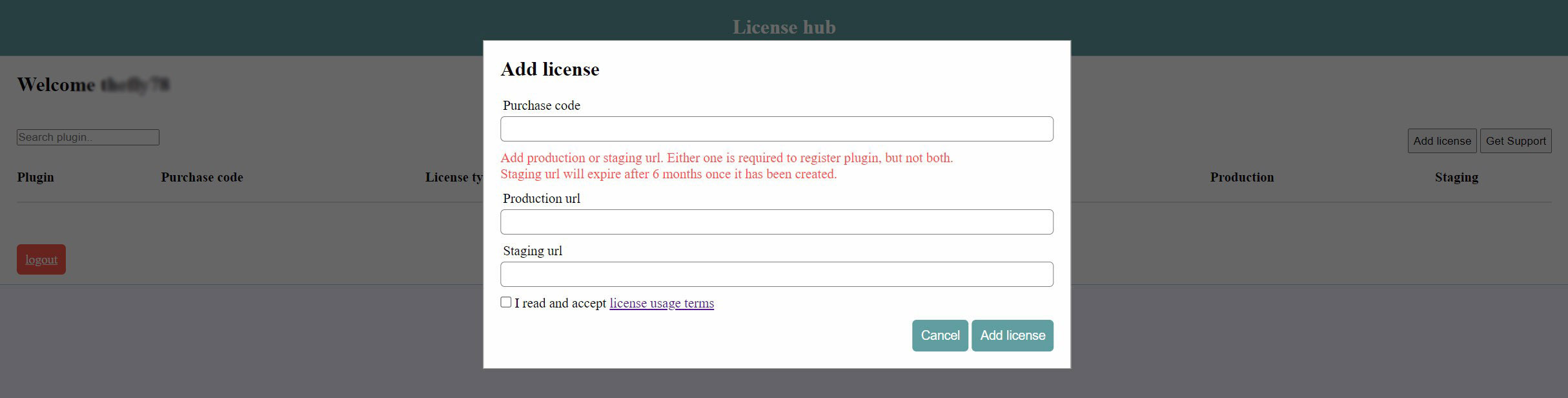The width and height of the screenshot is (1568, 398).
Task: Tick the license terms acceptance checkbox
Action: coord(506,302)
